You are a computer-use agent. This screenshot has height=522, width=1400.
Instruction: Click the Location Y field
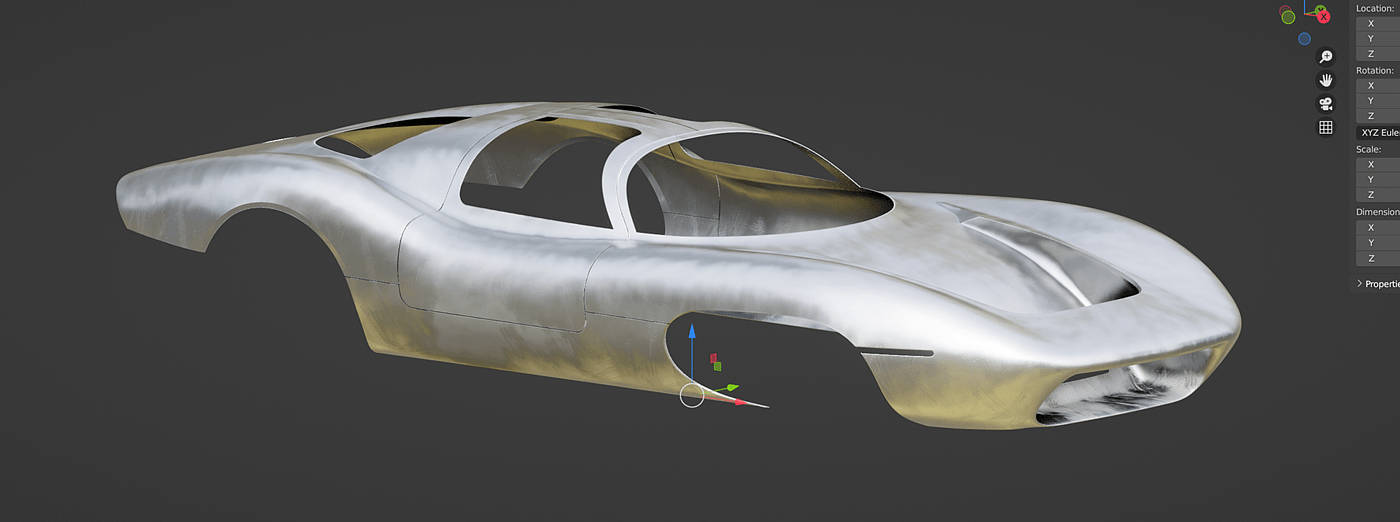click(1378, 38)
